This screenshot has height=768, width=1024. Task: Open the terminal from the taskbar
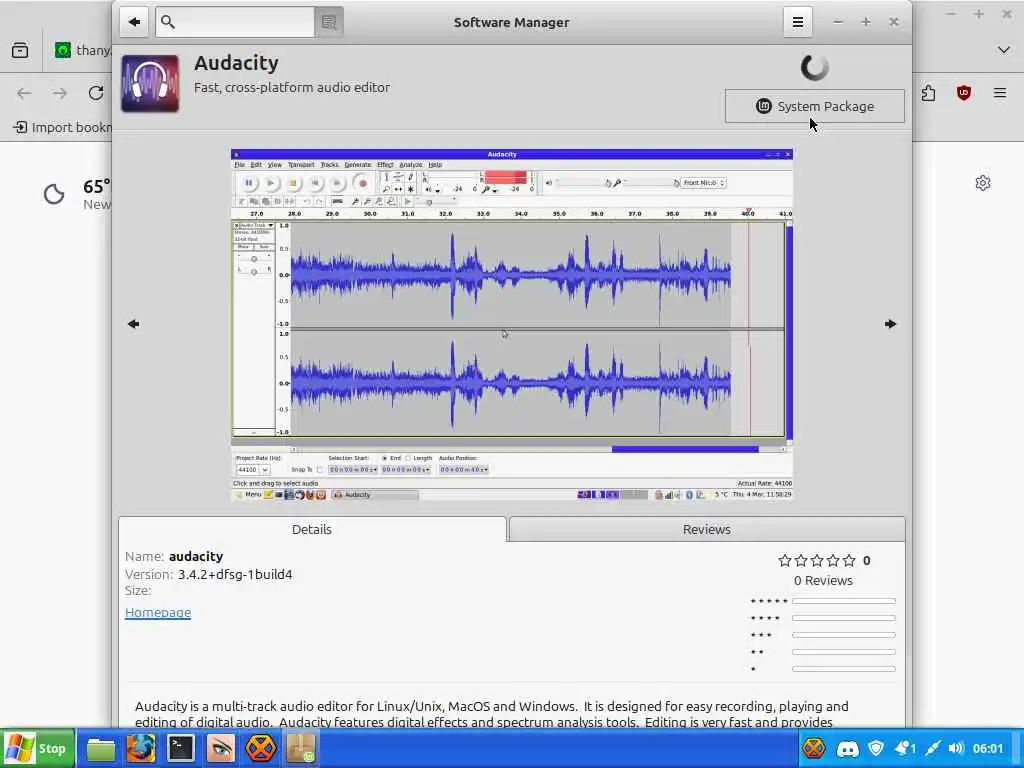pos(181,748)
